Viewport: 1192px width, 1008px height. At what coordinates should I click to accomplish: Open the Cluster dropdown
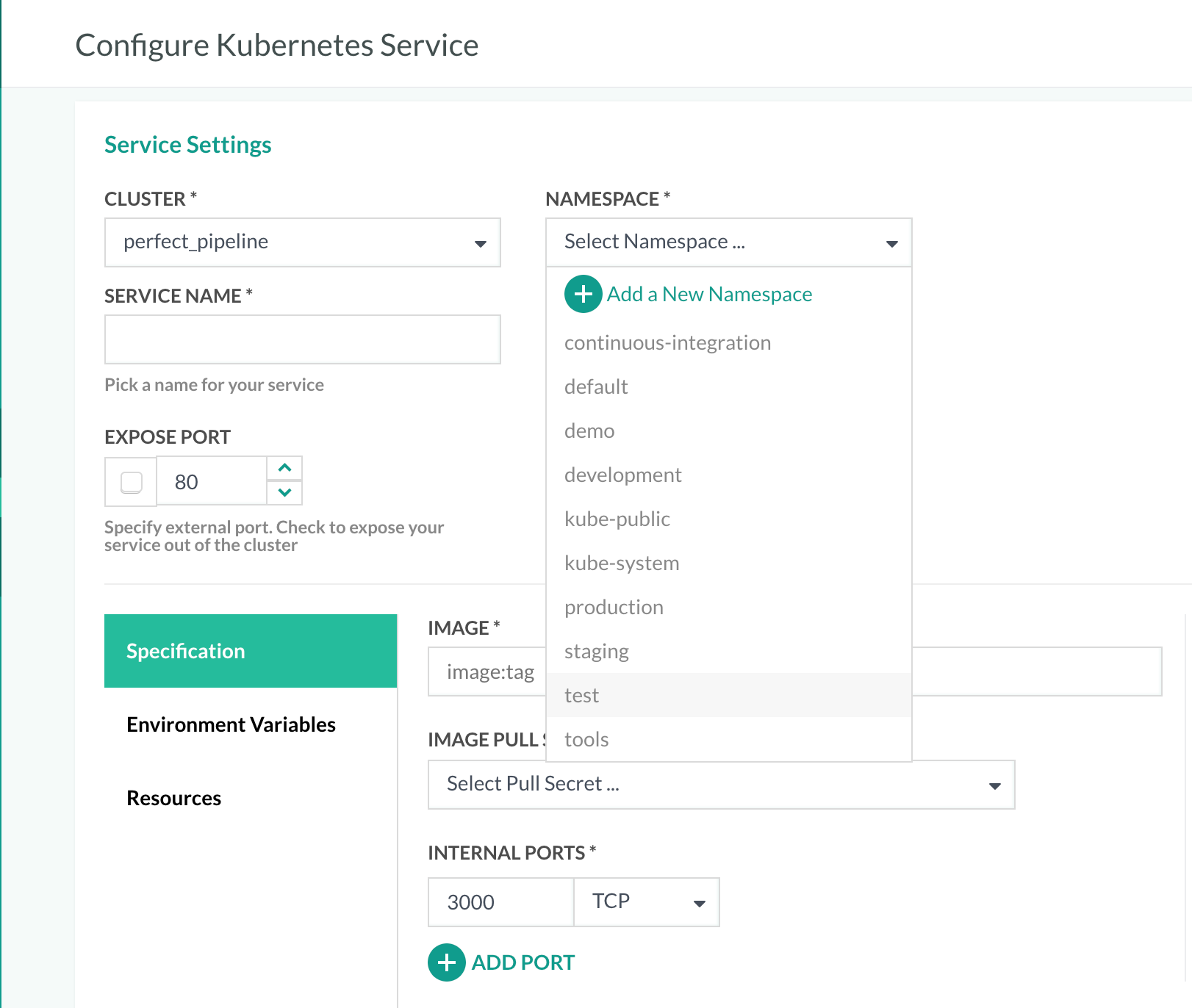302,242
